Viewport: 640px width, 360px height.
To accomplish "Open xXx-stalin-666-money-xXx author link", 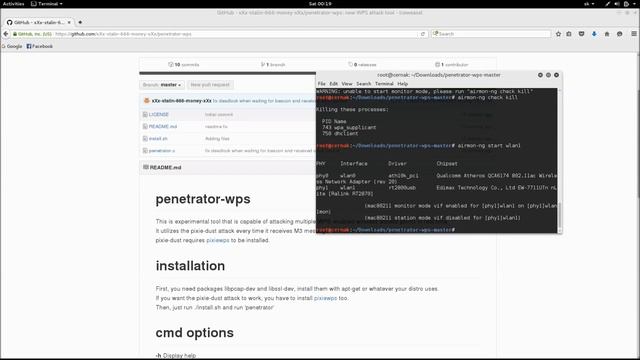I will pyautogui.click(x=182, y=100).
